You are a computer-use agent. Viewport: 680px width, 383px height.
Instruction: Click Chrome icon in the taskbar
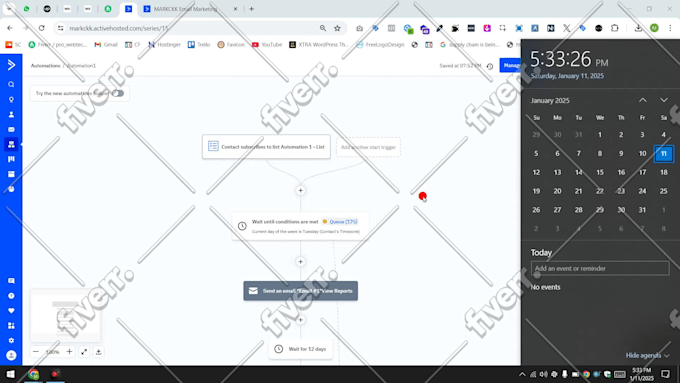(x=33, y=374)
